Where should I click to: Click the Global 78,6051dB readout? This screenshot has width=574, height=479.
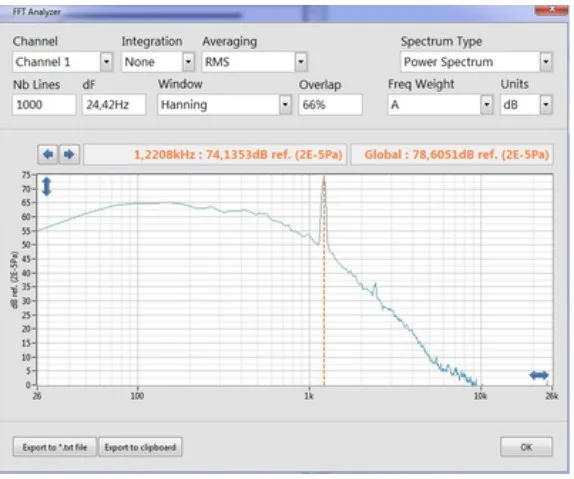[456, 155]
